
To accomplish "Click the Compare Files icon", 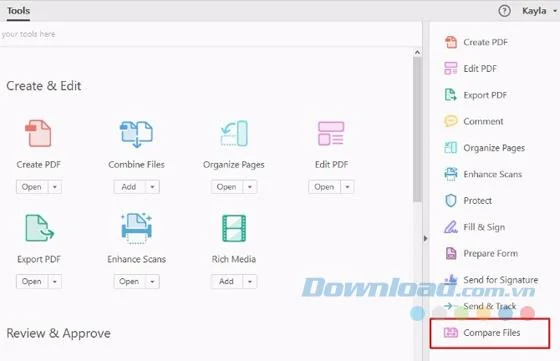I will coord(451,332).
